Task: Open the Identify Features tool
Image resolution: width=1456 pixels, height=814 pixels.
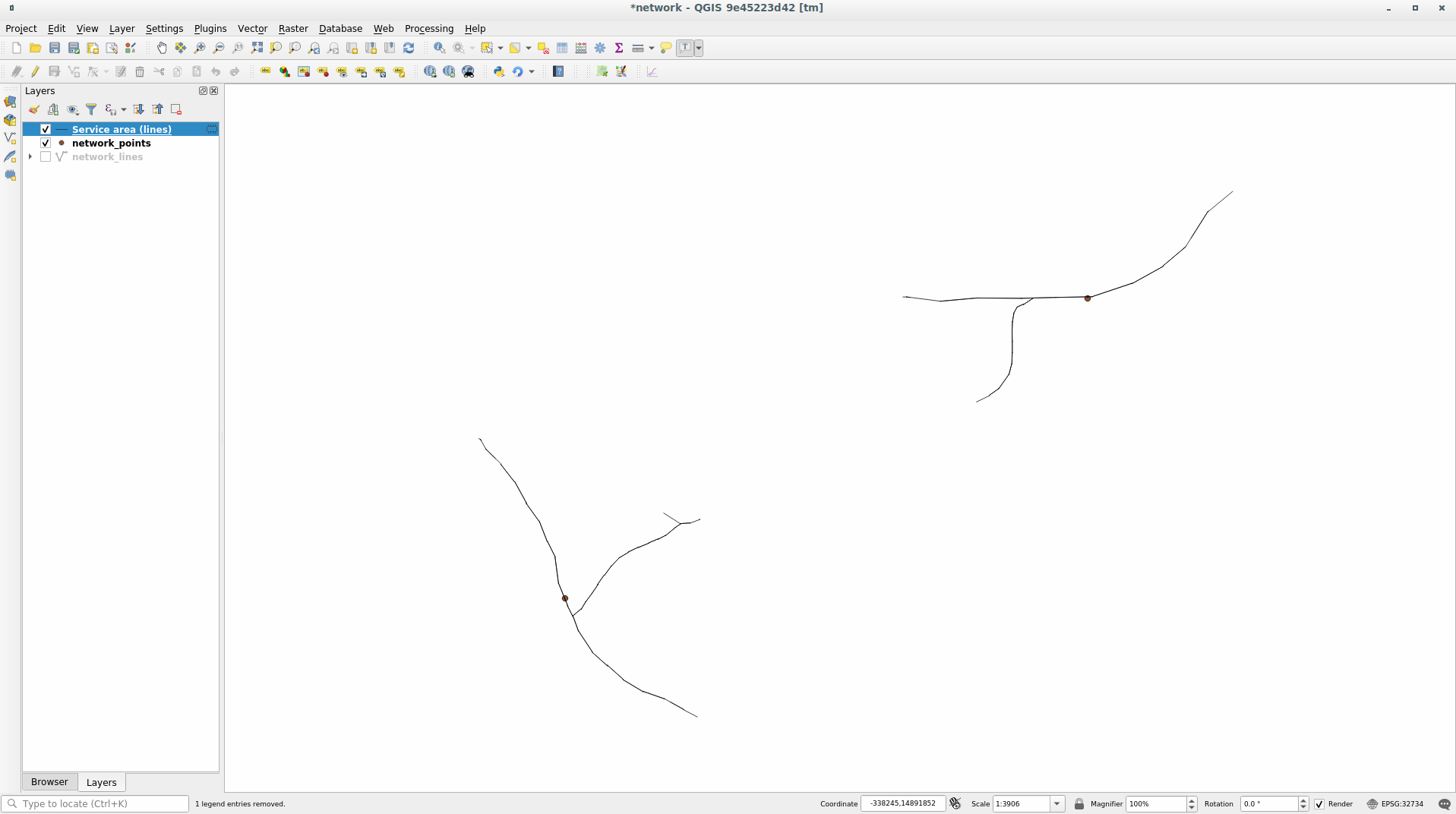Action: pos(439,48)
